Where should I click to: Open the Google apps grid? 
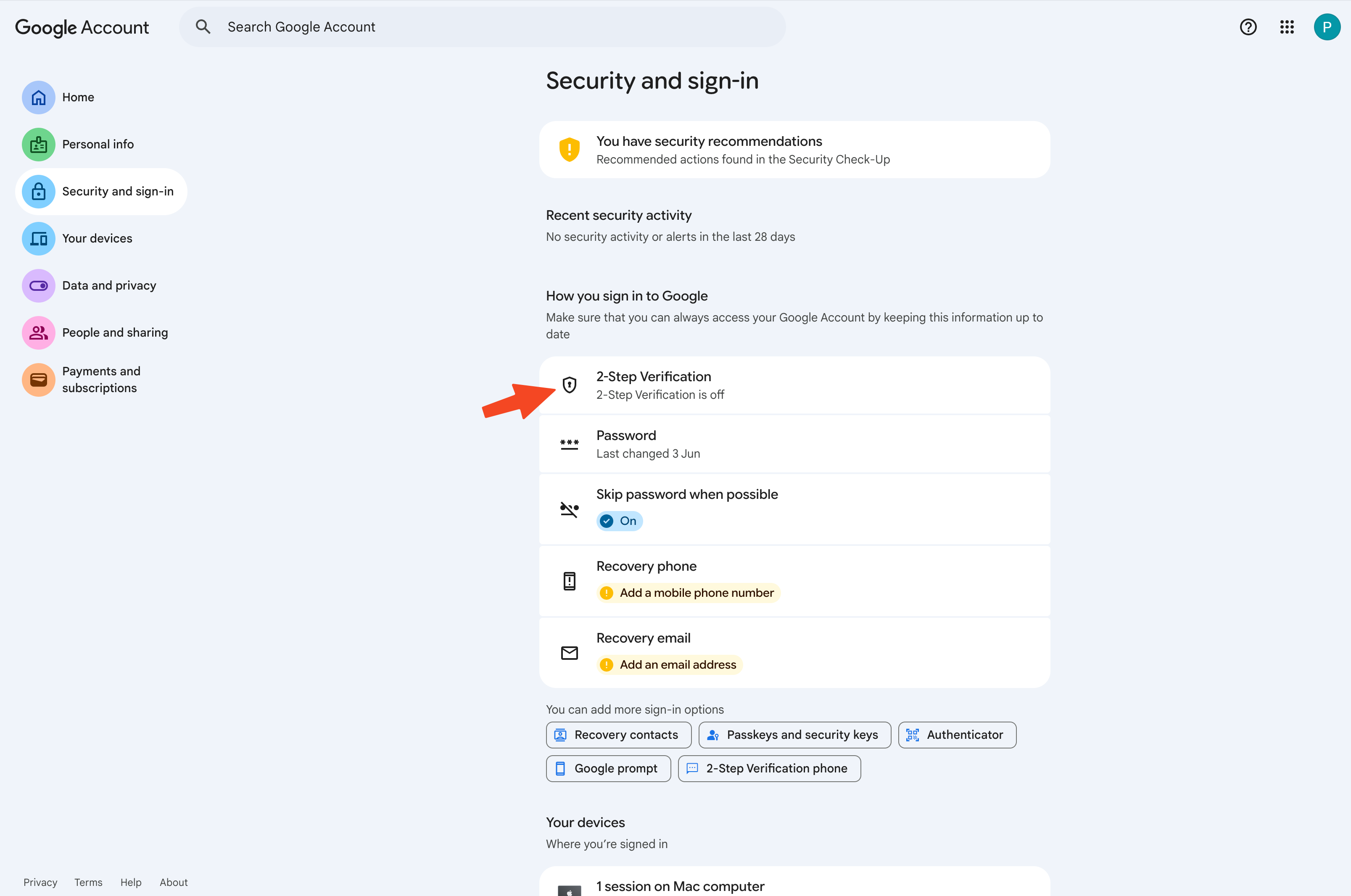(1286, 27)
